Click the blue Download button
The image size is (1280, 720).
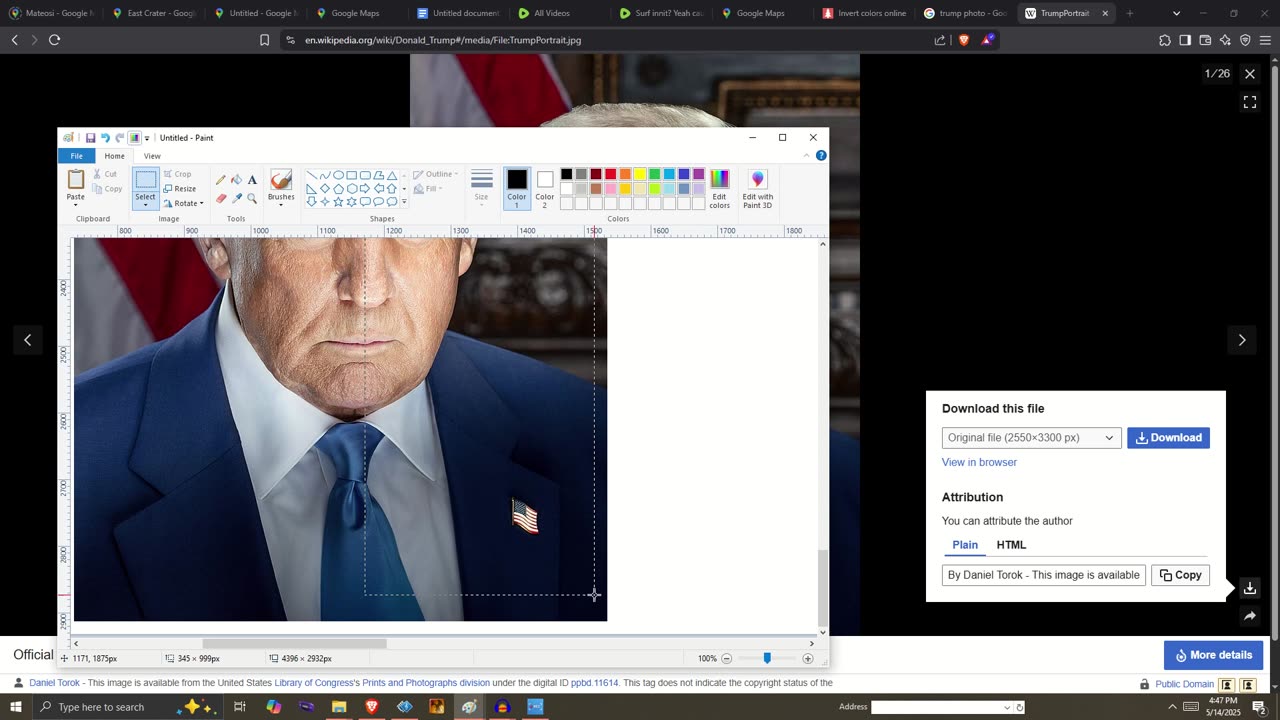(x=1168, y=438)
